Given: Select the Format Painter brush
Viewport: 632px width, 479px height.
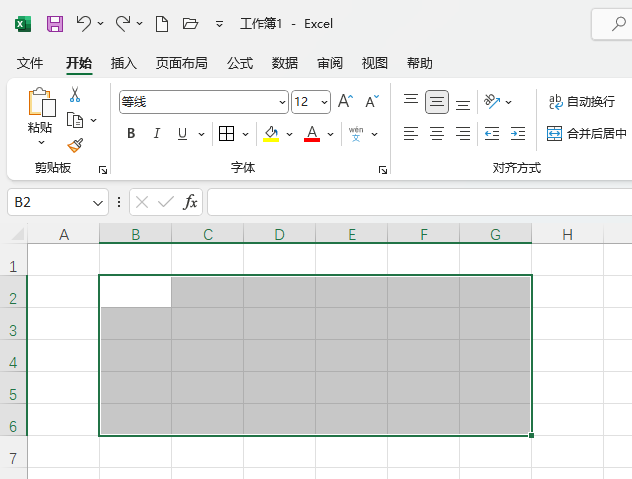Looking at the screenshot, I should [74, 145].
